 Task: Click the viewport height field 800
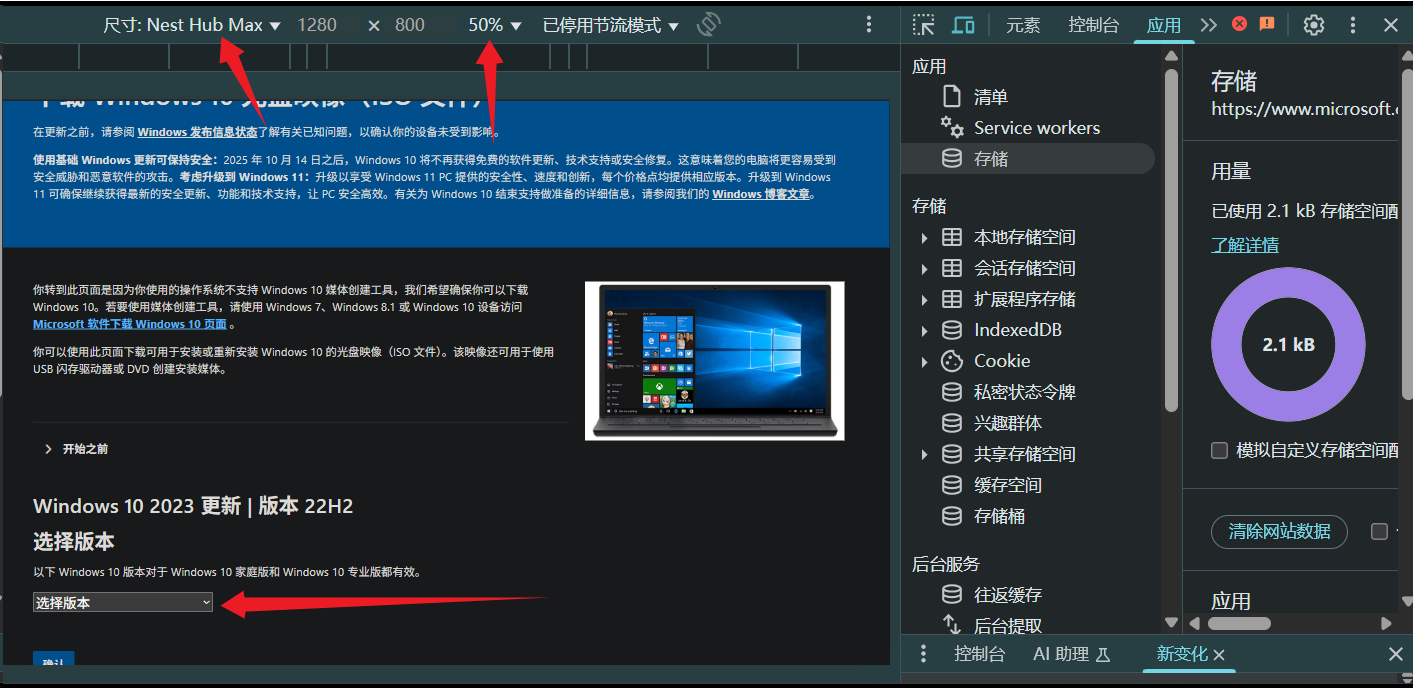[410, 25]
